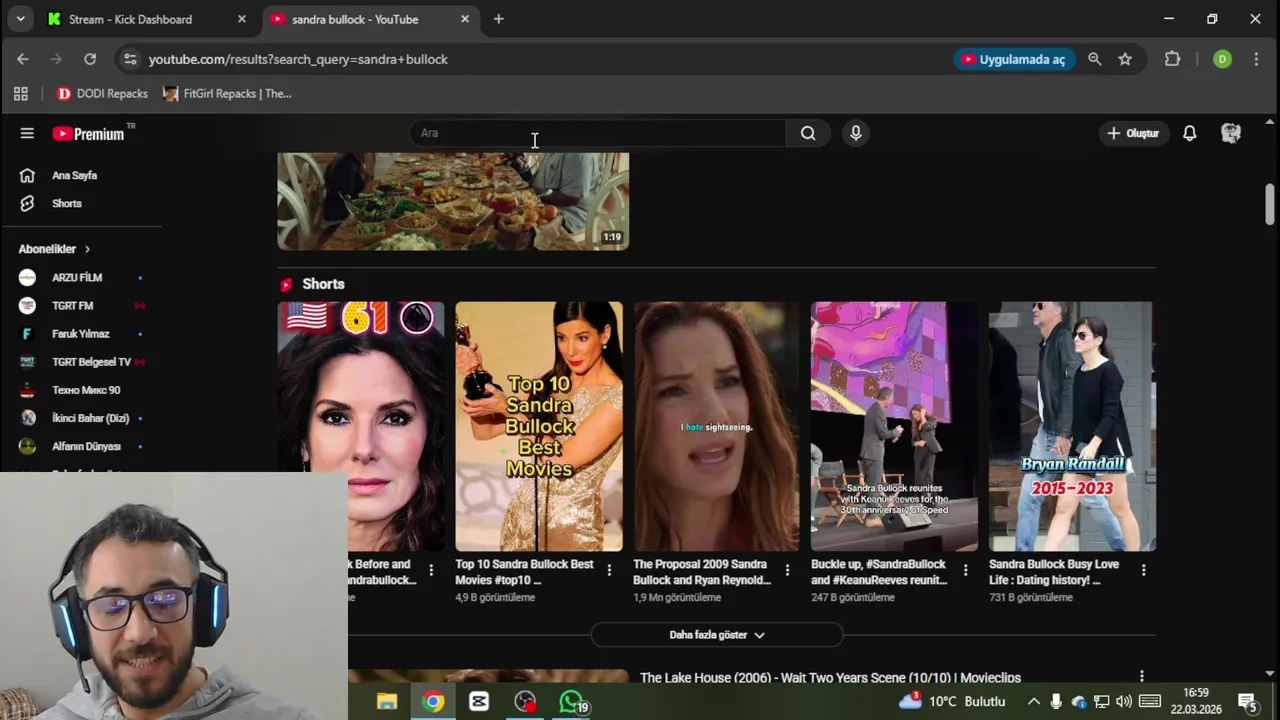Open the YouTube account avatar menu
Image resolution: width=1280 pixels, height=720 pixels.
pyautogui.click(x=1231, y=133)
